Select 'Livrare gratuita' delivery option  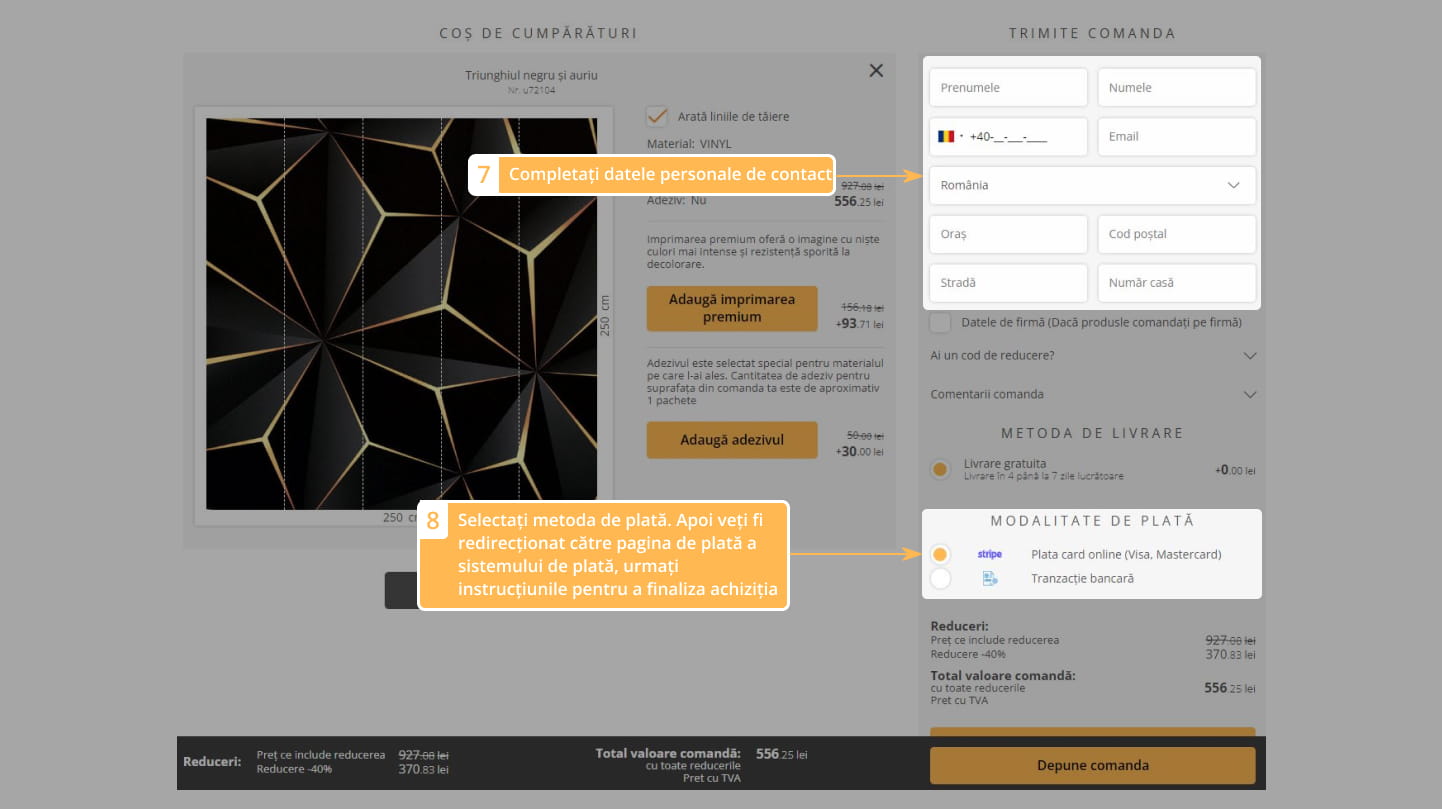coord(940,469)
